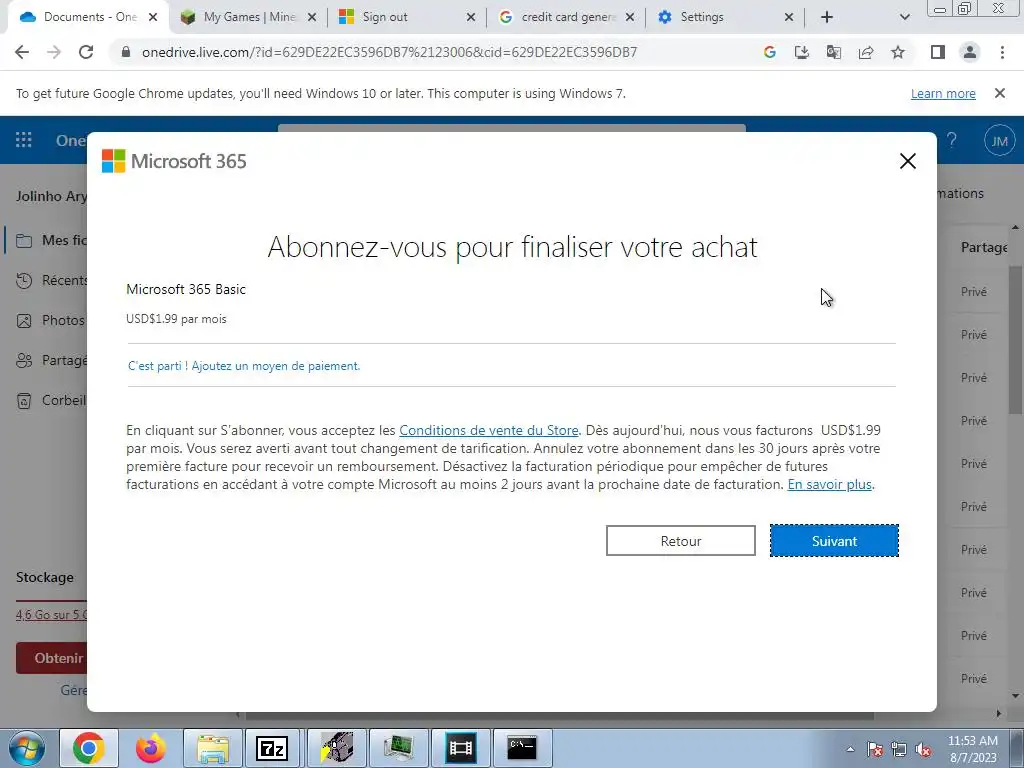The width and height of the screenshot is (1024, 768).
Task: Click the storage usage link 4,6 Go
Action: click(51, 615)
